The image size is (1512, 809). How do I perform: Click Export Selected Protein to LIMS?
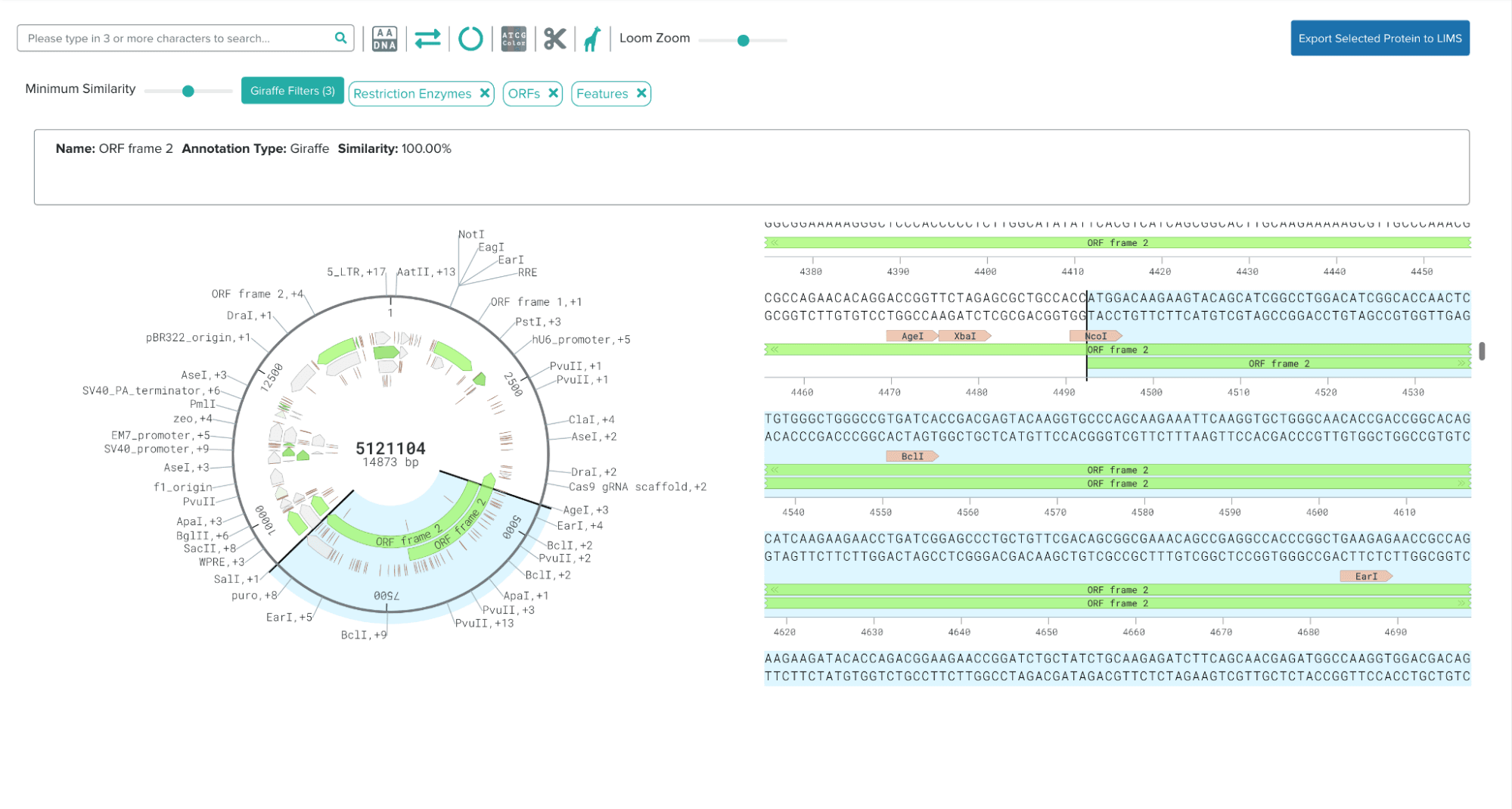click(1379, 38)
